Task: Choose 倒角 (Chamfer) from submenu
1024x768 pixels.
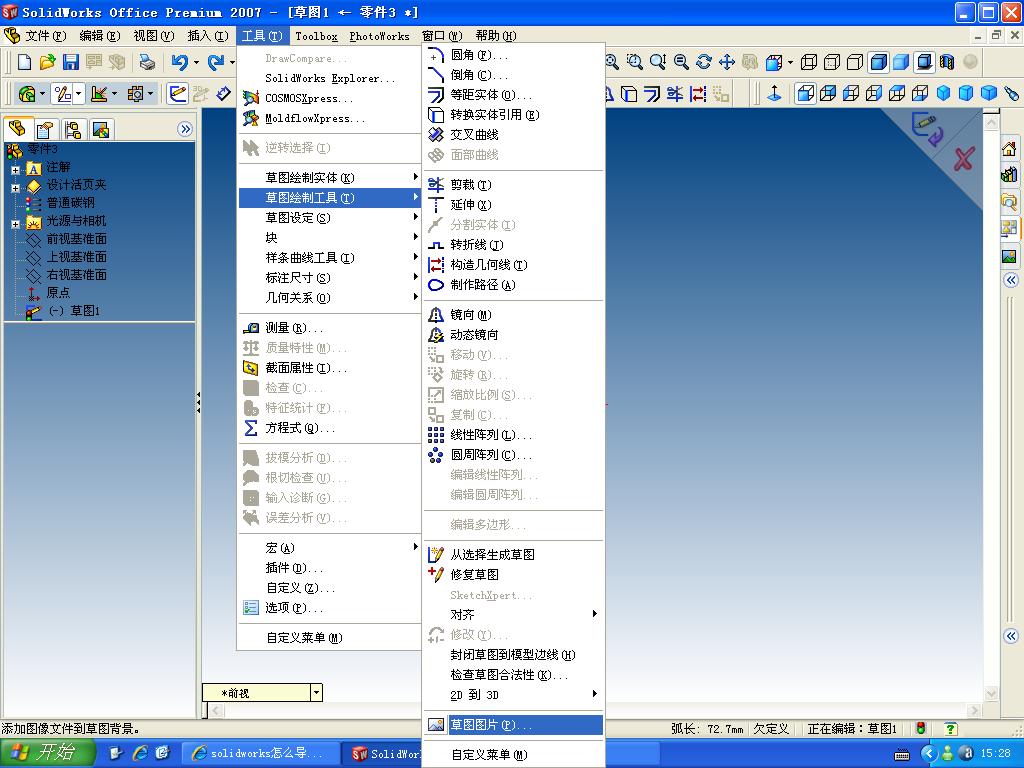Action: 513,75
